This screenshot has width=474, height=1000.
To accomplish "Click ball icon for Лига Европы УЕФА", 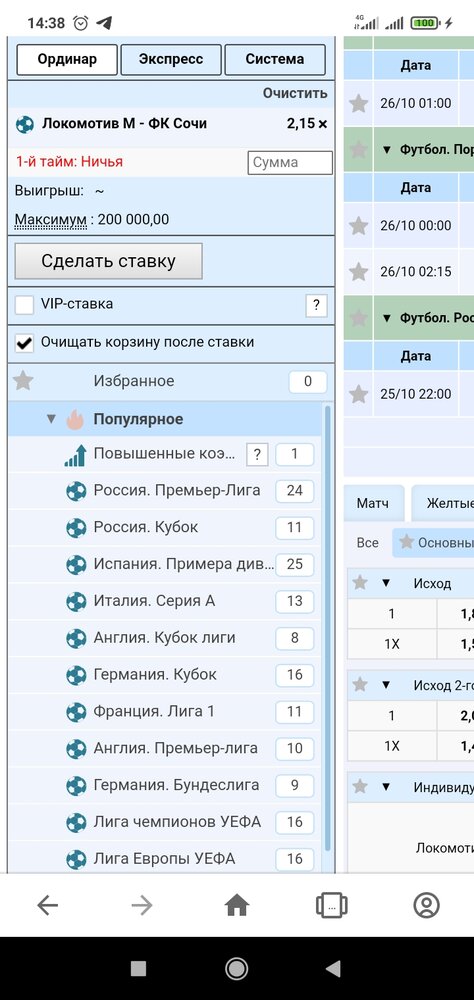I will pos(76,859).
